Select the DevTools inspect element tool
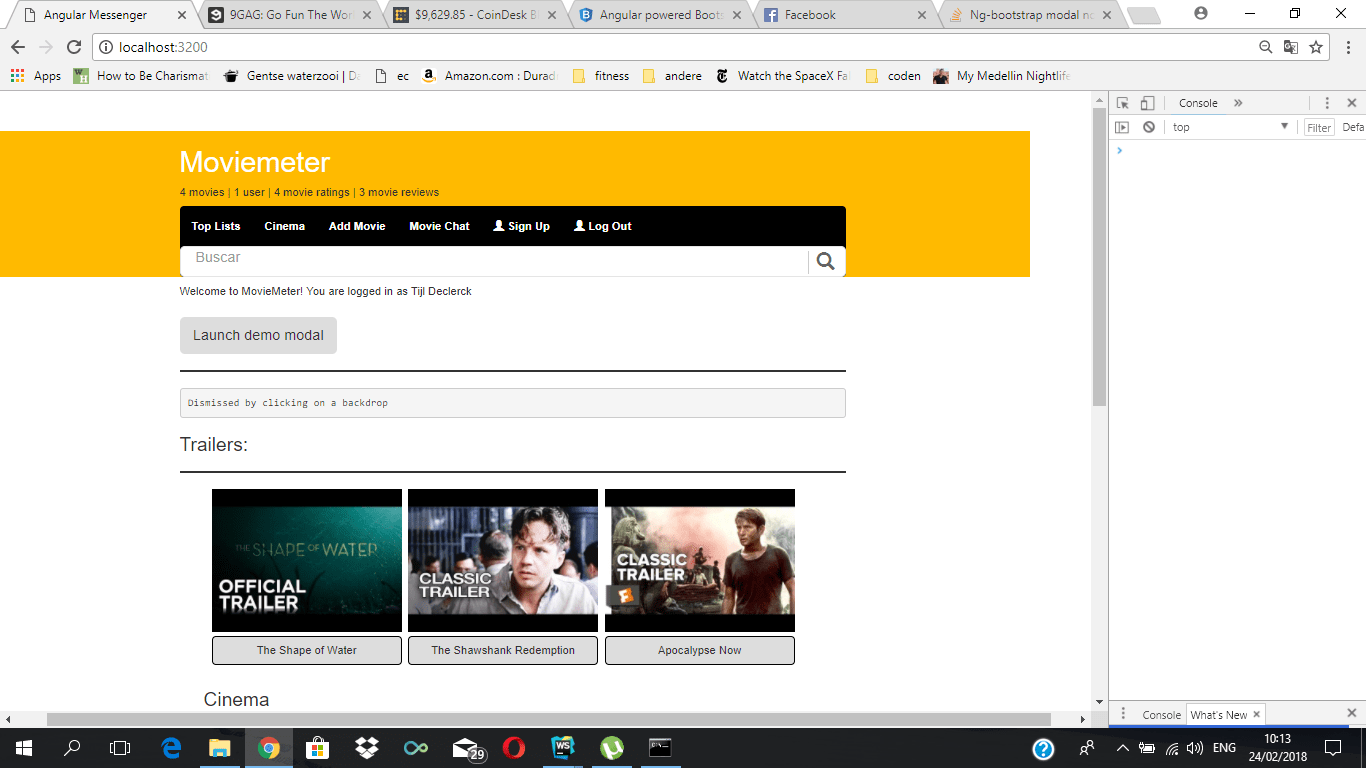 (1123, 103)
